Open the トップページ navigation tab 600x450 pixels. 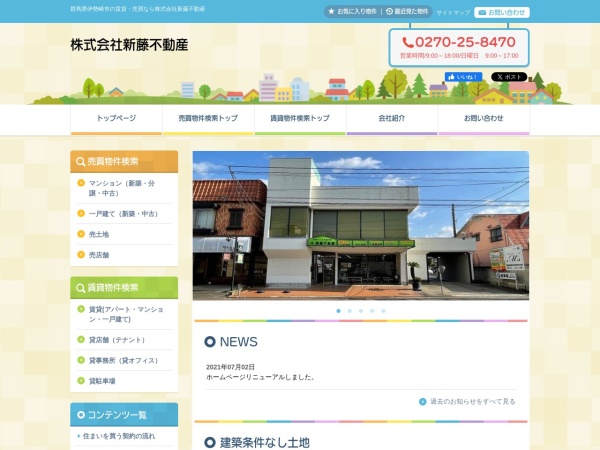[116, 119]
